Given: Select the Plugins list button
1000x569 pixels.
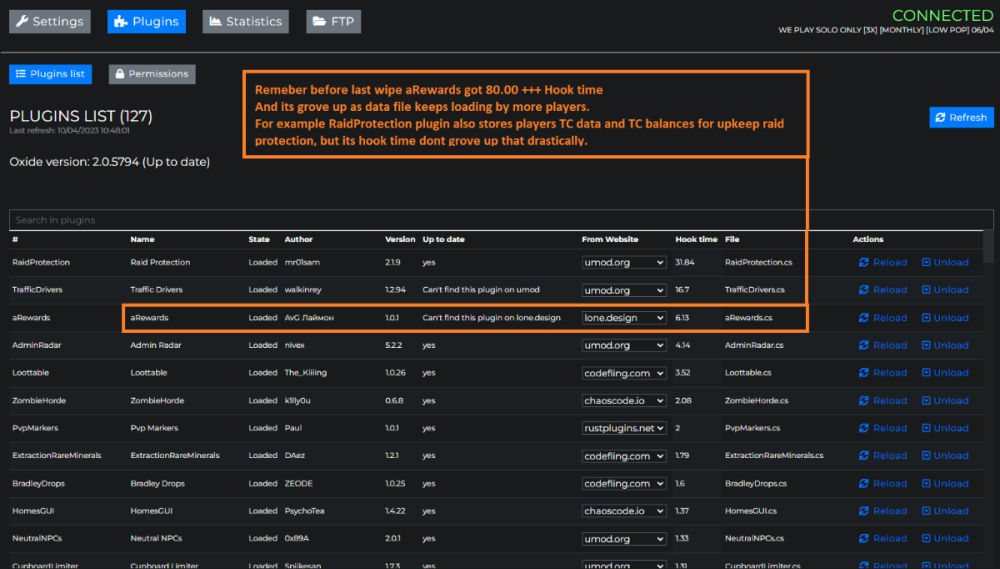Looking at the screenshot, I should tap(50, 74).
